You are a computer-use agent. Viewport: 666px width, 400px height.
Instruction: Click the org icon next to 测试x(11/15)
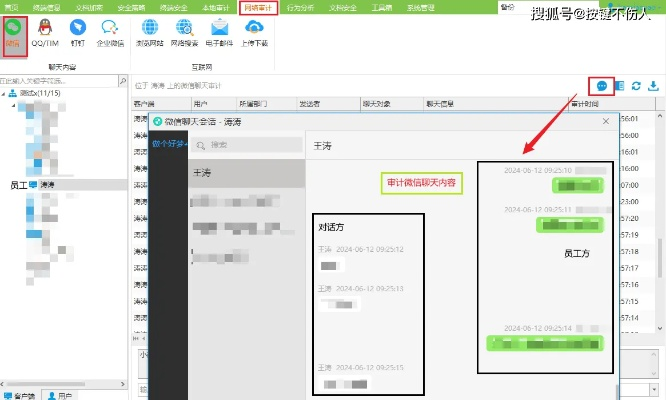point(13,93)
